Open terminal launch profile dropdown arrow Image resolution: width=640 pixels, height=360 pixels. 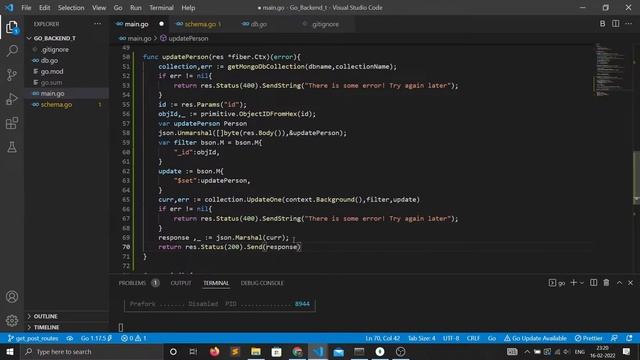click(582, 282)
